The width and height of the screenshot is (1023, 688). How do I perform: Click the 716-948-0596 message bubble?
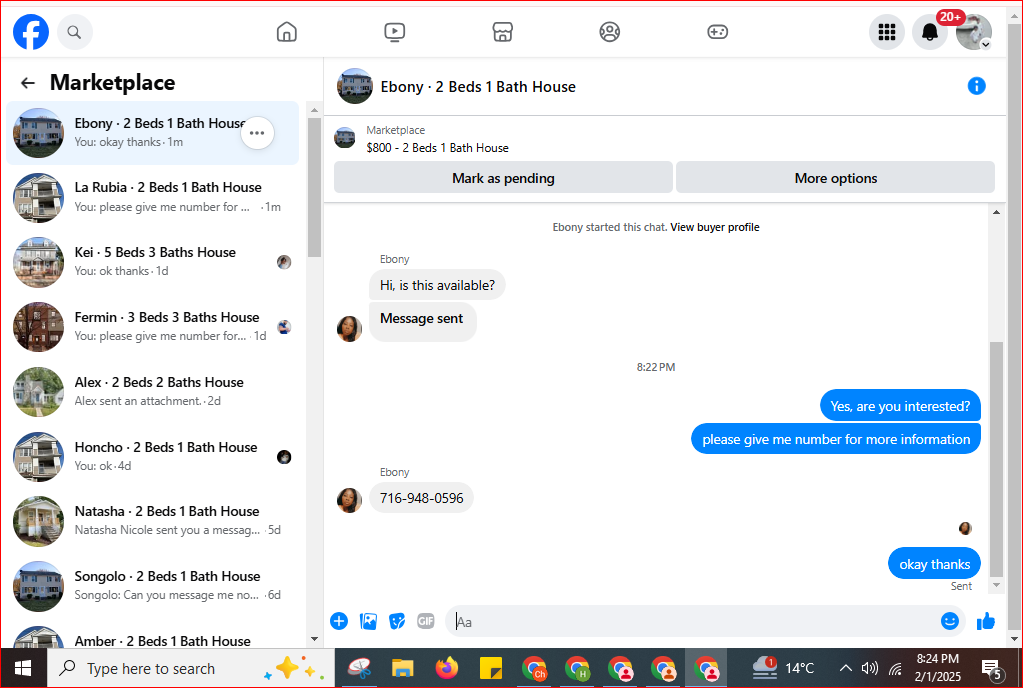pos(421,498)
